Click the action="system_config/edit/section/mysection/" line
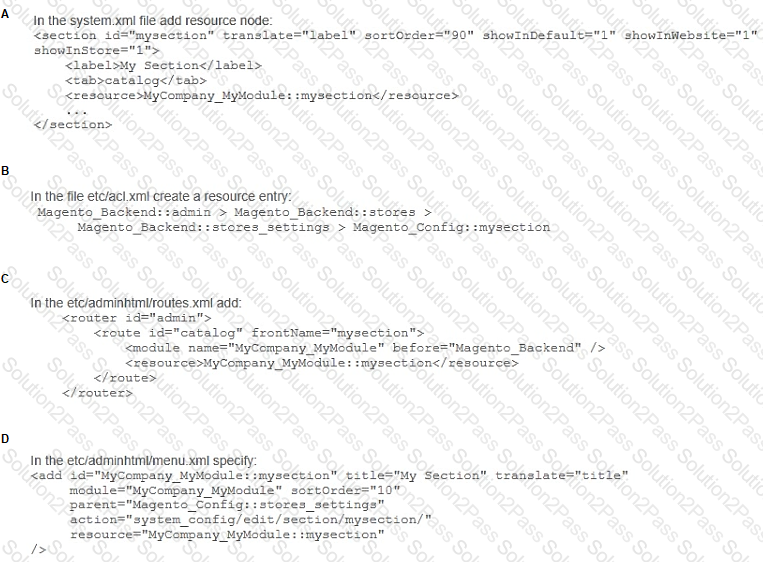Image resolution: width=763 pixels, height=562 pixels. coord(251,520)
